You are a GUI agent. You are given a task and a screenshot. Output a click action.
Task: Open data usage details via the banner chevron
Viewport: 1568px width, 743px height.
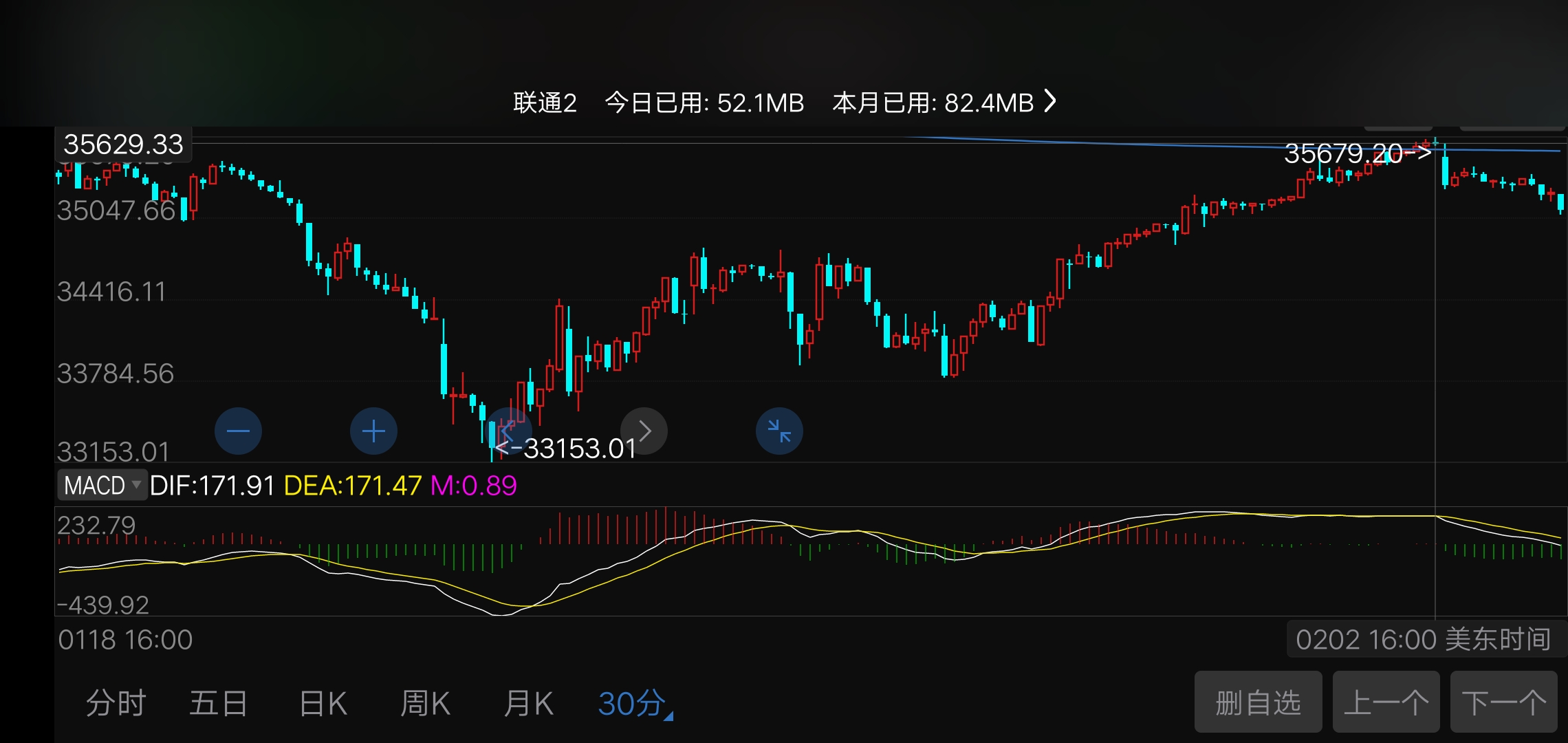(x=1050, y=101)
